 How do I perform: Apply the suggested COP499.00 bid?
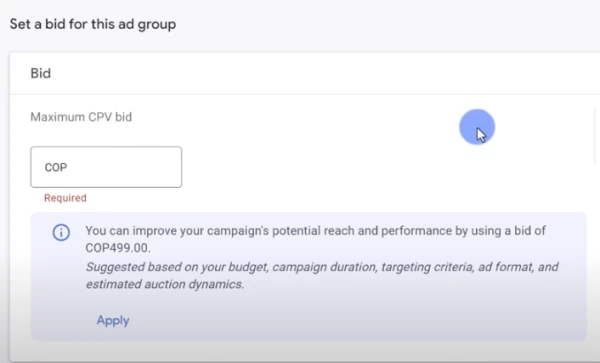(x=113, y=320)
